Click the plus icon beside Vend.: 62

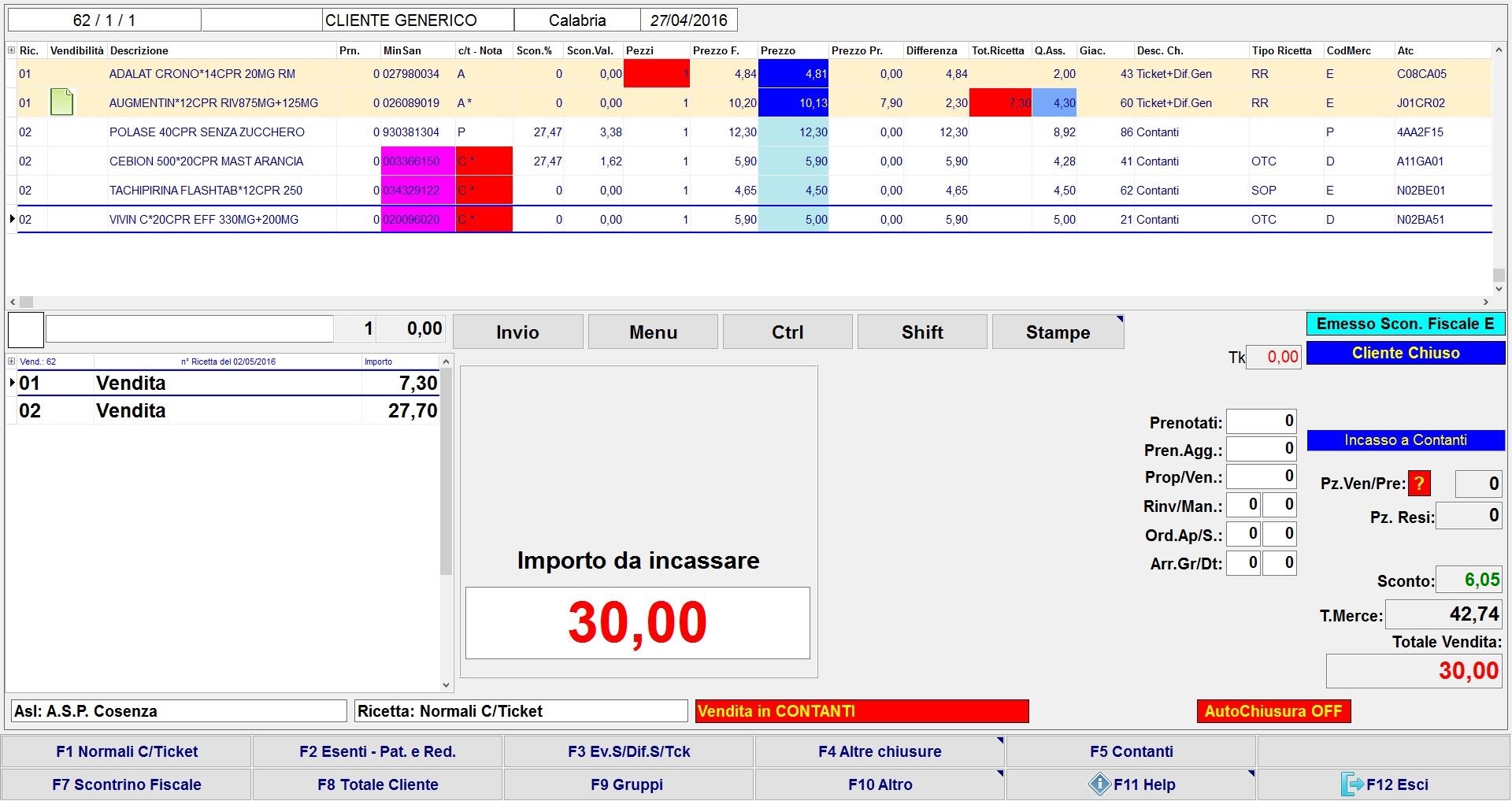[11, 362]
